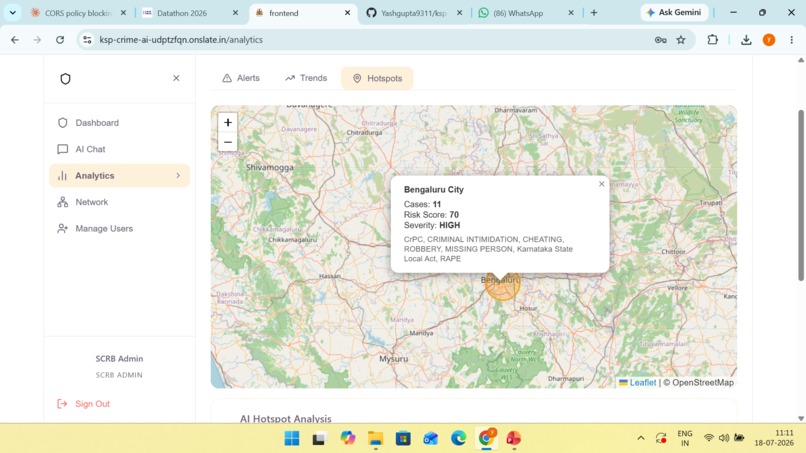Expand the Analytics chevron arrow
Viewport: 806px width, 453px height.
pos(178,176)
